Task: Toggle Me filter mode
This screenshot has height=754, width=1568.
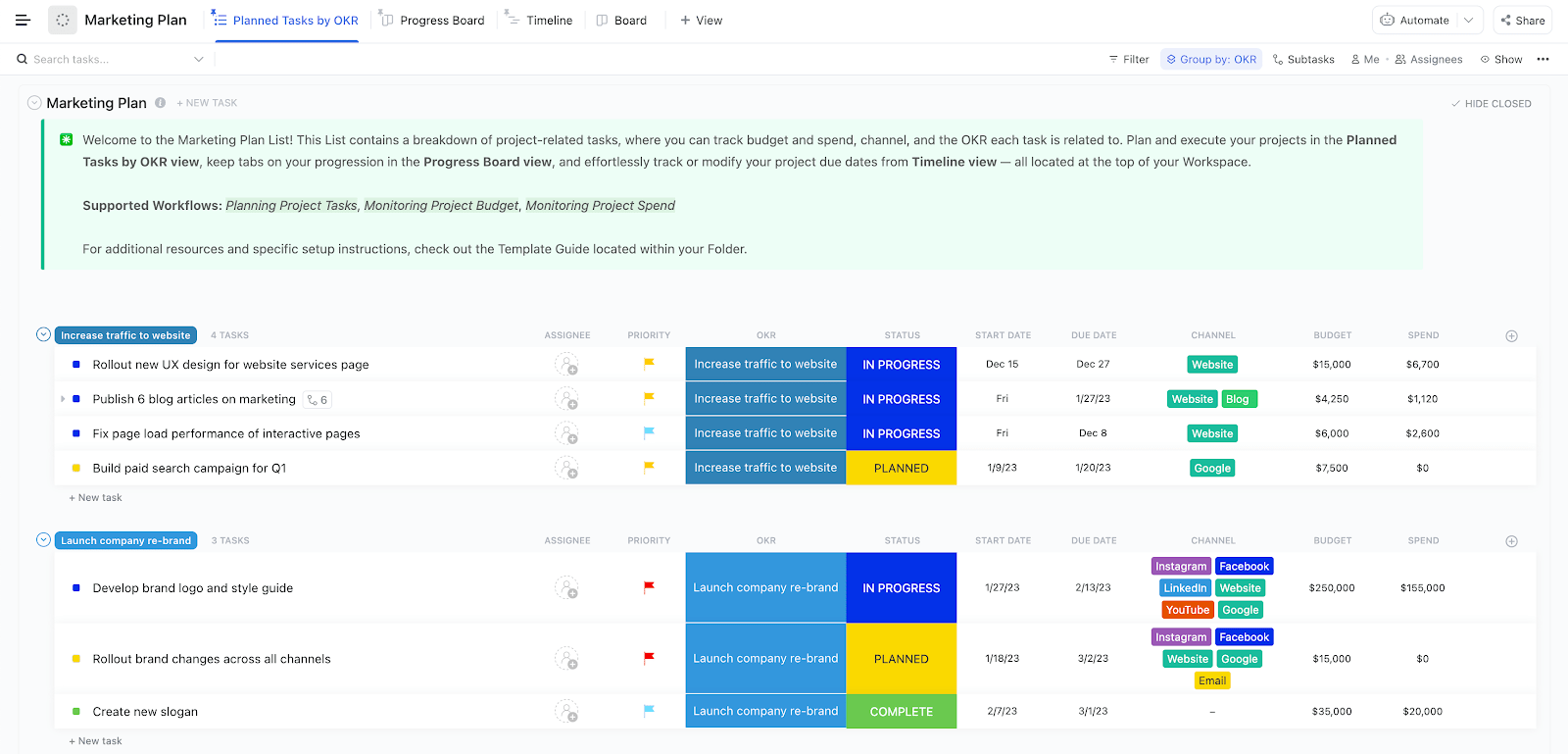Action: [1364, 59]
